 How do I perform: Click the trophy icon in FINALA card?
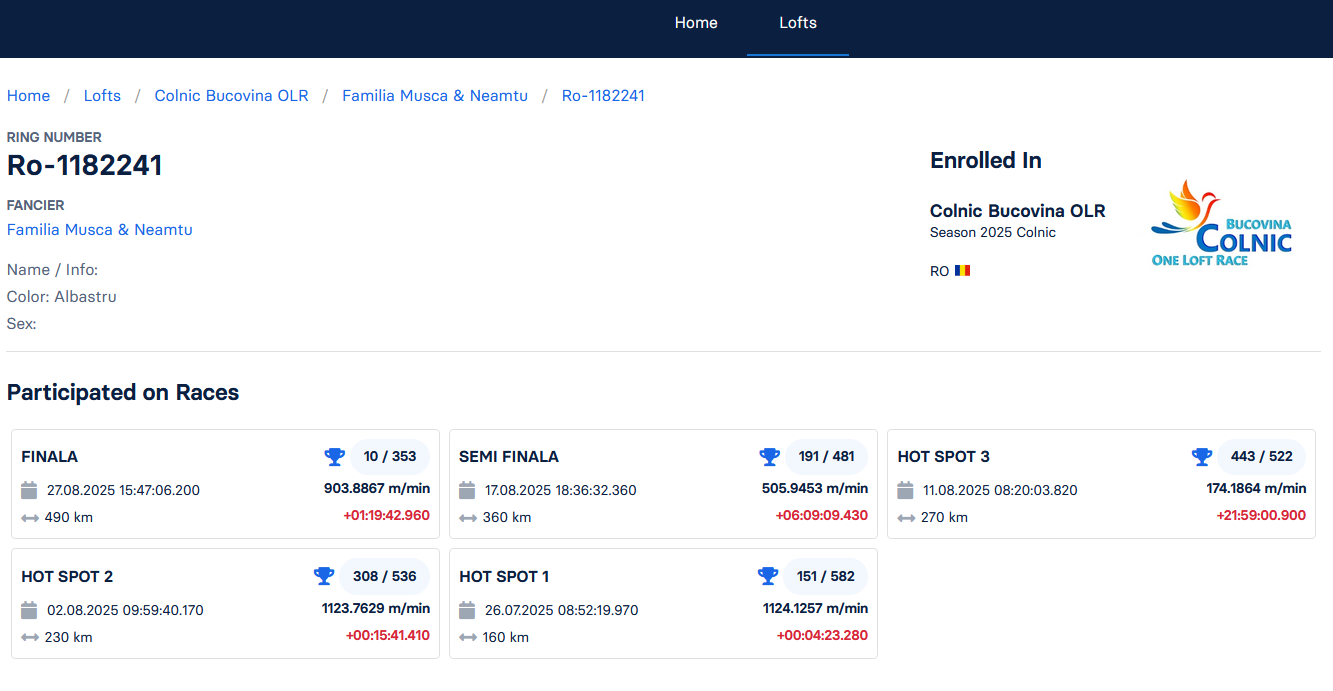(334, 457)
